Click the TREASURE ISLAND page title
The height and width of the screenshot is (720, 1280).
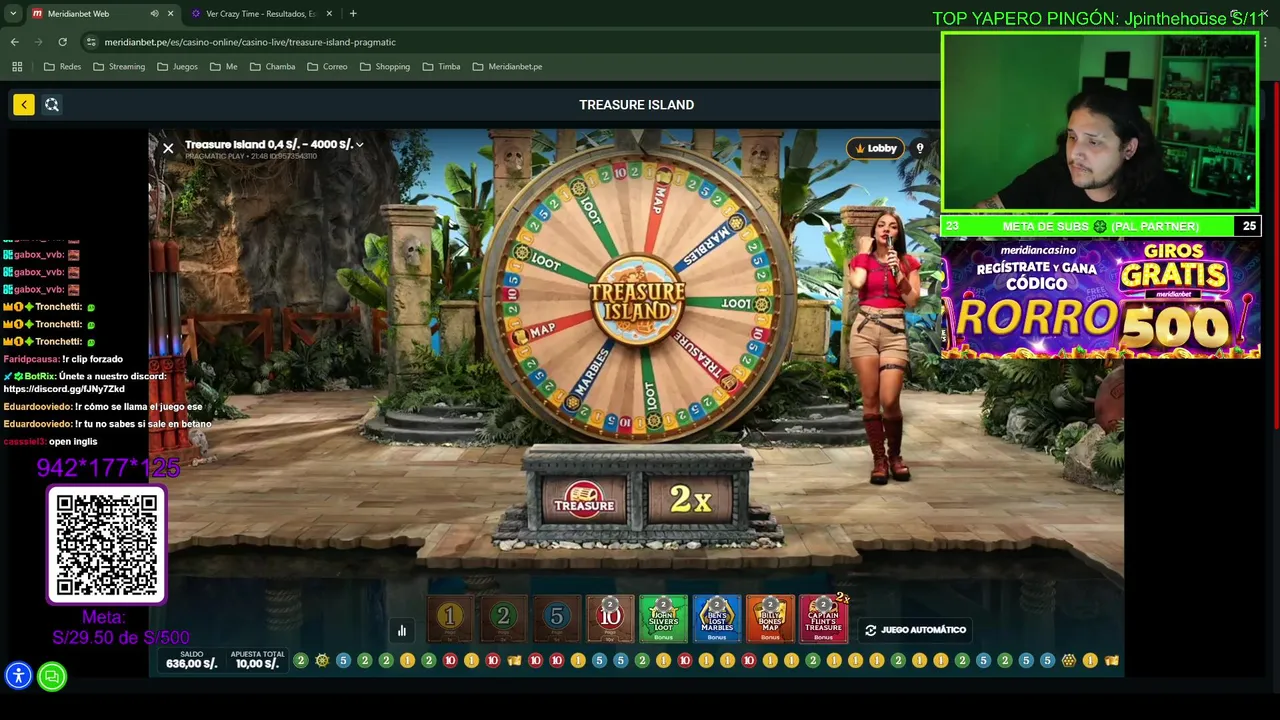tap(636, 104)
